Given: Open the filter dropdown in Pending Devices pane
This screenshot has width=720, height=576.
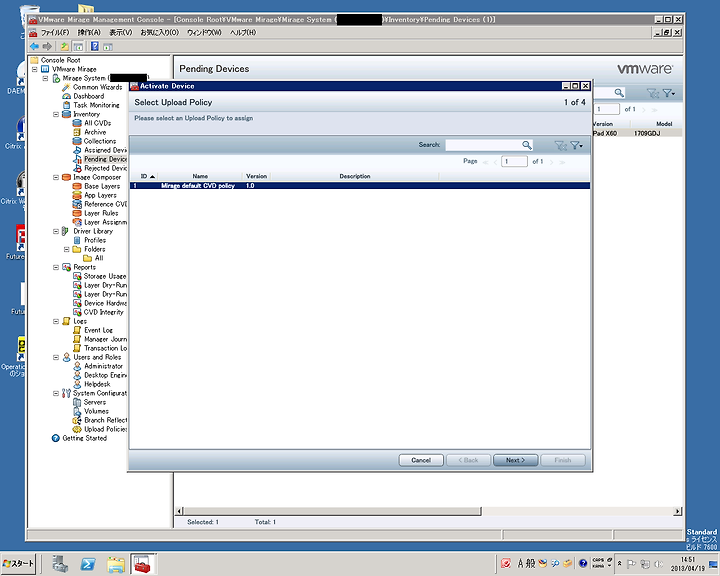Looking at the screenshot, I should 669,93.
